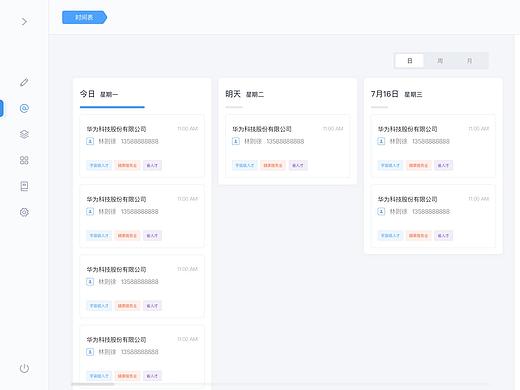Open the stacked layers icon in sidebar

[x=24, y=134]
